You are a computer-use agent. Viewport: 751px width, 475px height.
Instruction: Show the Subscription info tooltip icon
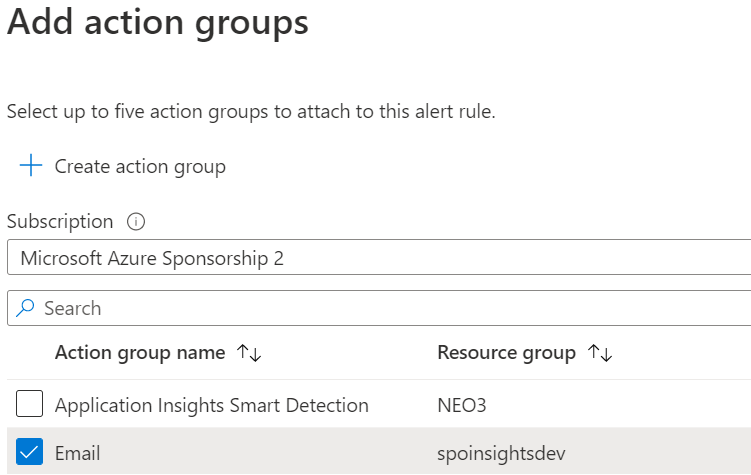[x=136, y=222]
